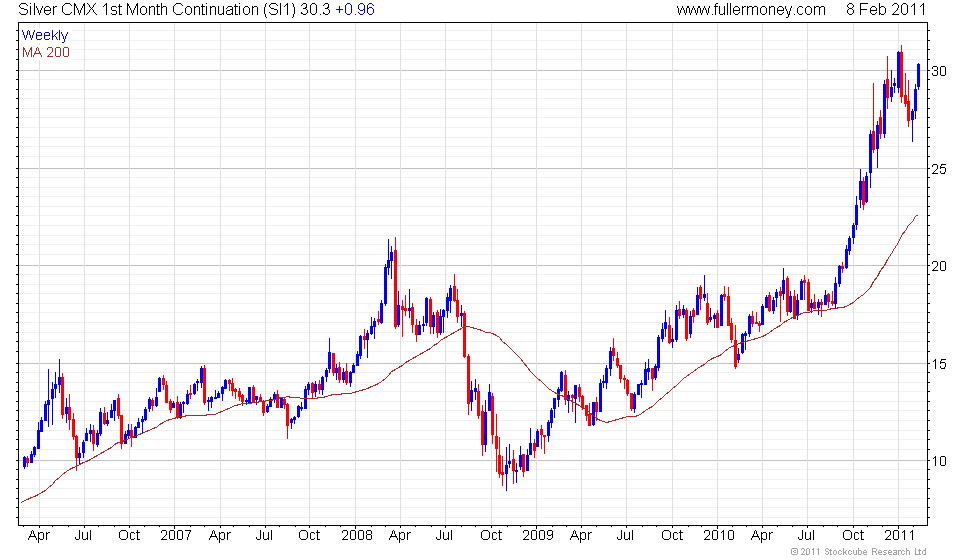This screenshot has height=560, width=980.
Task: Click the "Oct" label just before 2007
Action: 129,535
